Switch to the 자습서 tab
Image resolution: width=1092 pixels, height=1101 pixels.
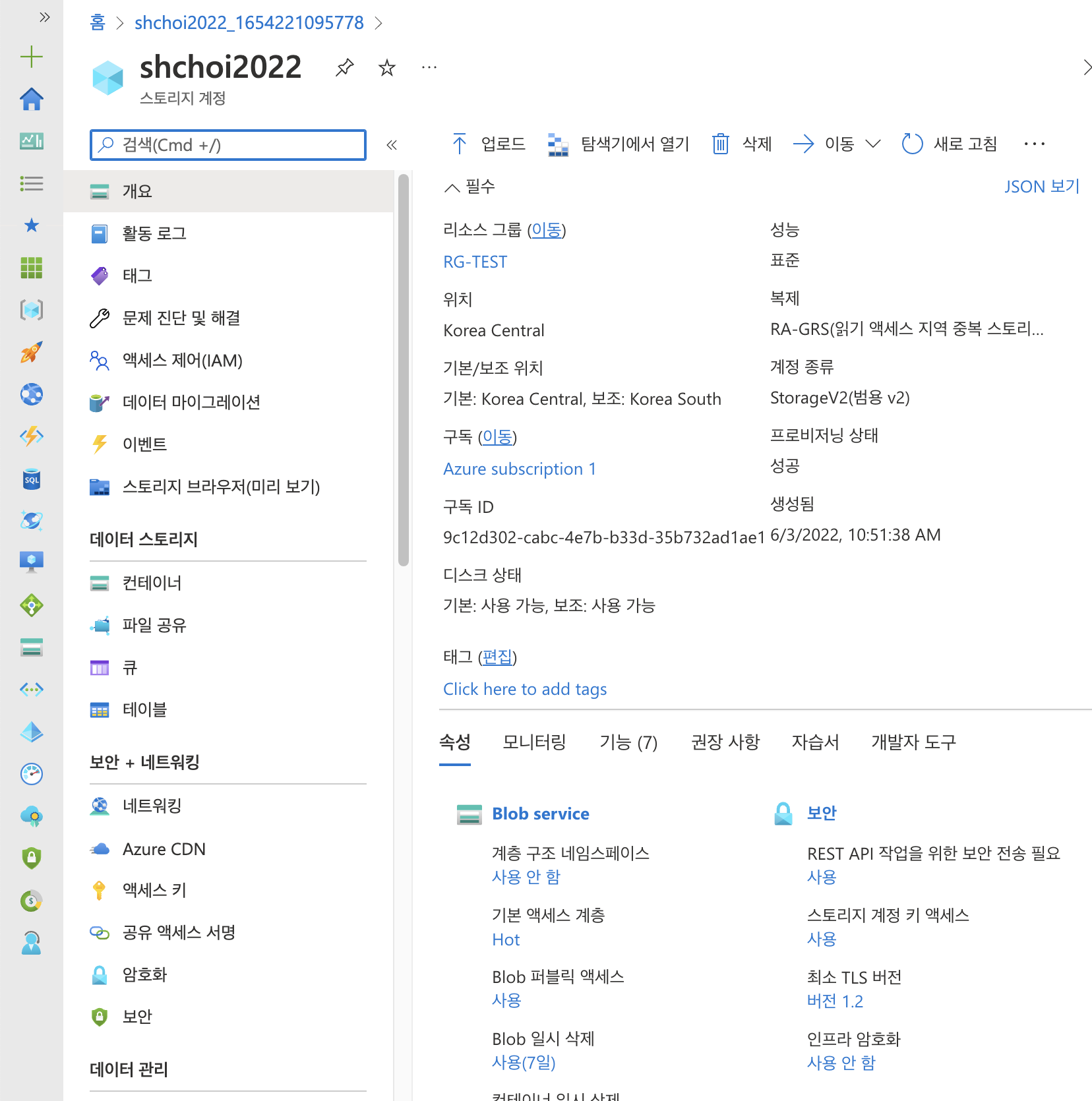coord(816,742)
